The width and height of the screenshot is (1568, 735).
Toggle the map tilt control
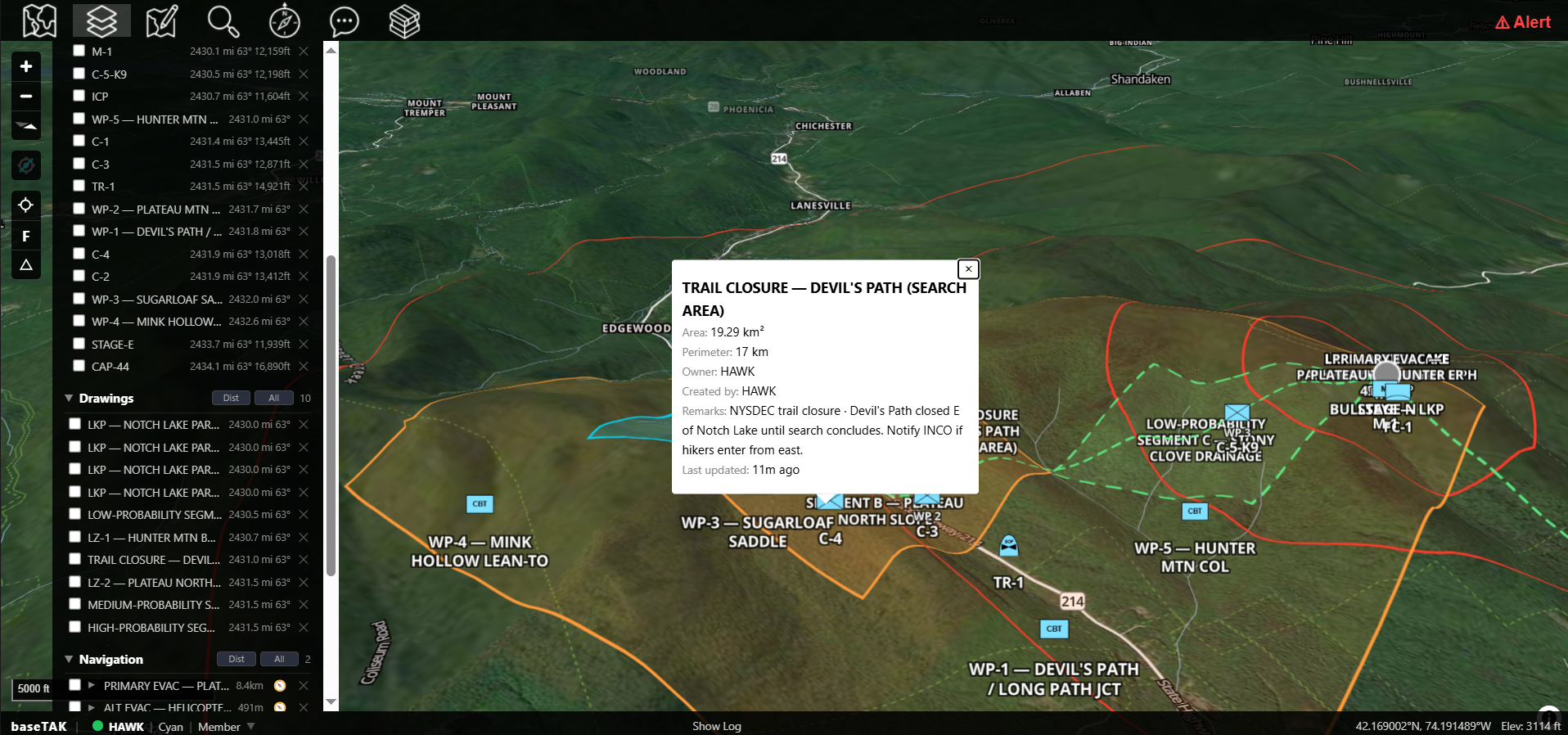[x=26, y=126]
